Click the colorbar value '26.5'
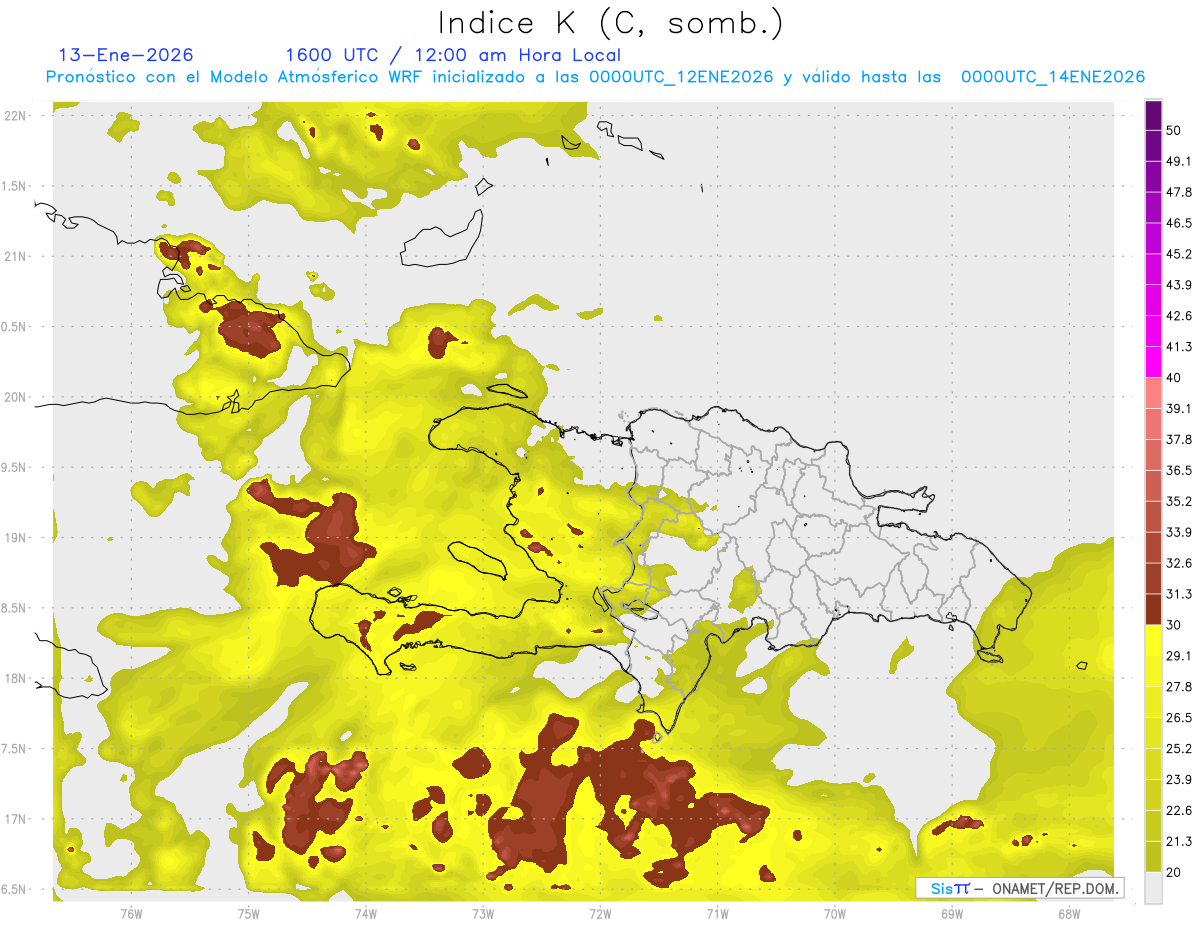This screenshot has height=927, width=1200. (x=1179, y=718)
